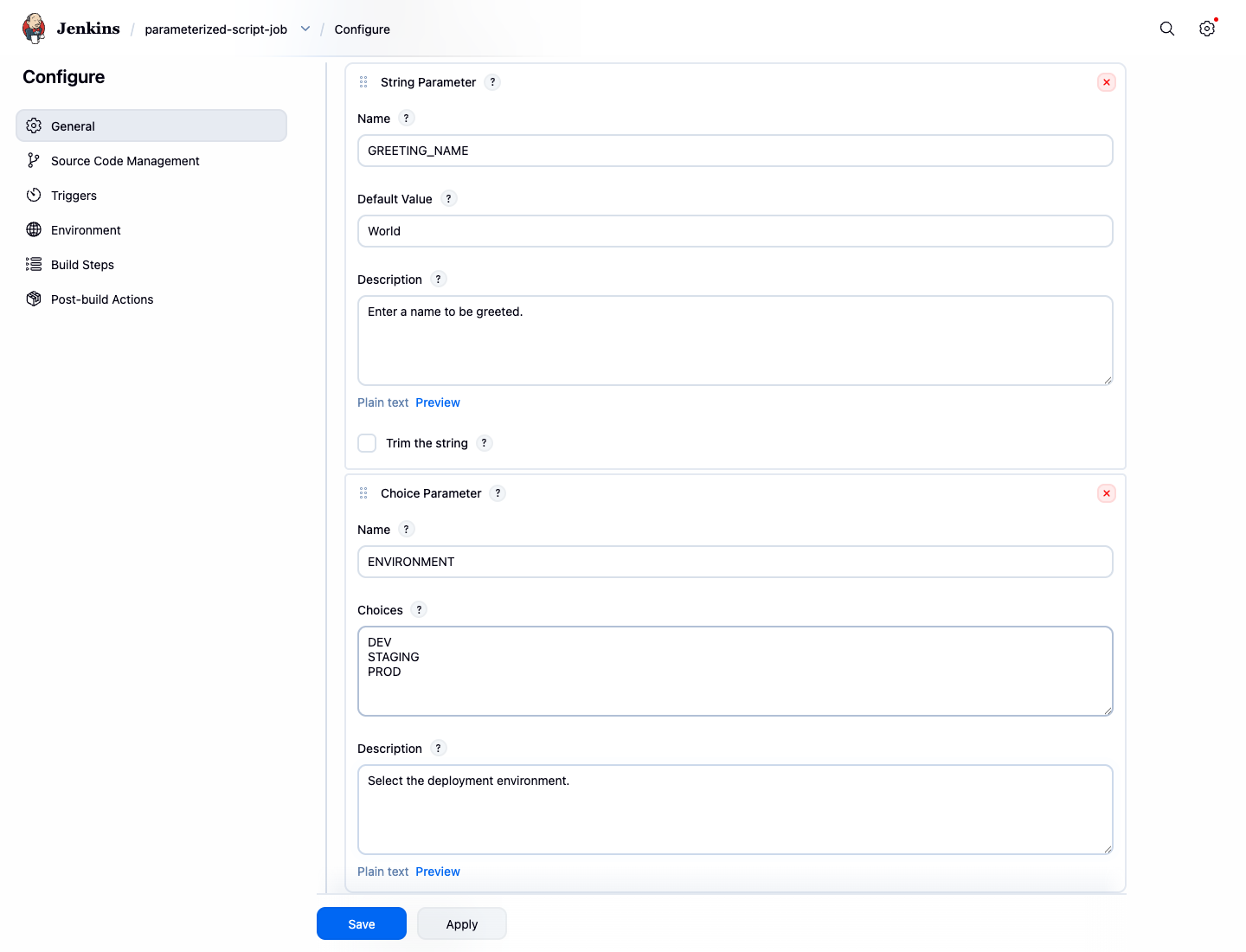Open help for Trim the string

point(484,443)
